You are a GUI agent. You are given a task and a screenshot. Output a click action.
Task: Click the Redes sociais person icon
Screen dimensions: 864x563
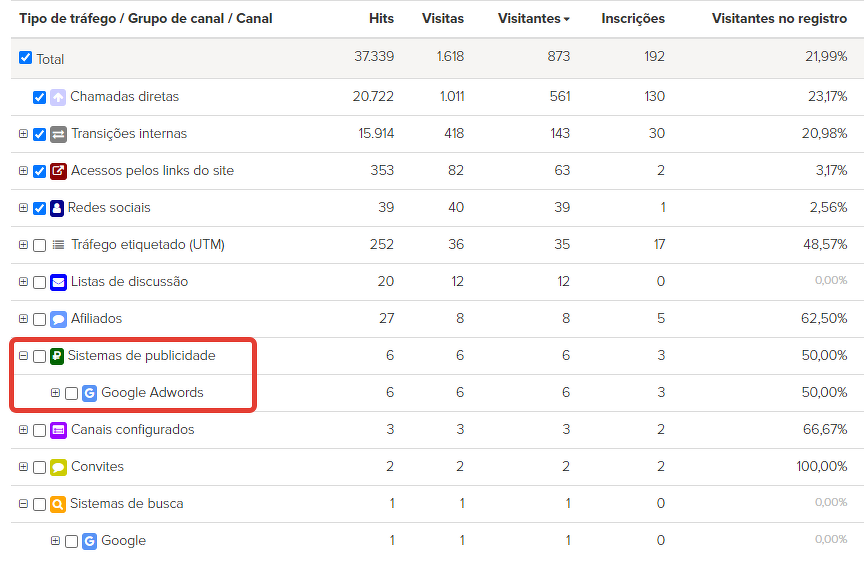57,208
